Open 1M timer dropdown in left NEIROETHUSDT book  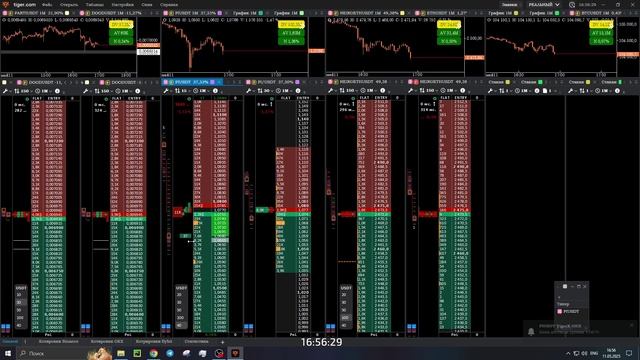[x=368, y=91]
